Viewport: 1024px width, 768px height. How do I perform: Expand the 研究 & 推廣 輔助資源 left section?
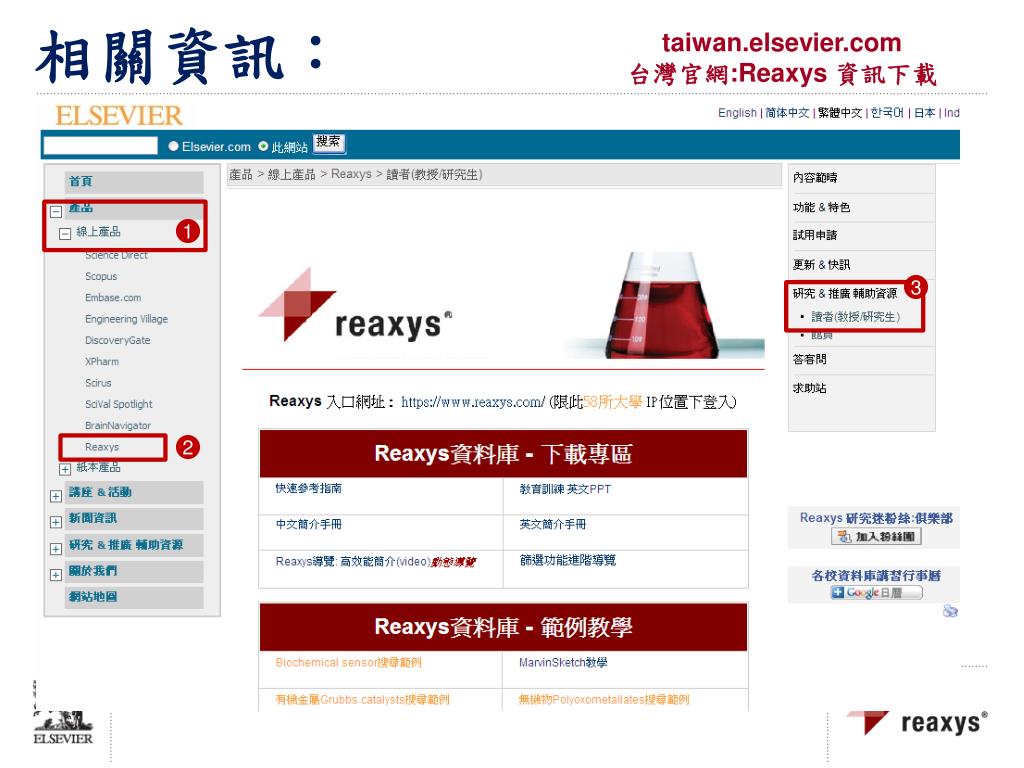pos(56,549)
